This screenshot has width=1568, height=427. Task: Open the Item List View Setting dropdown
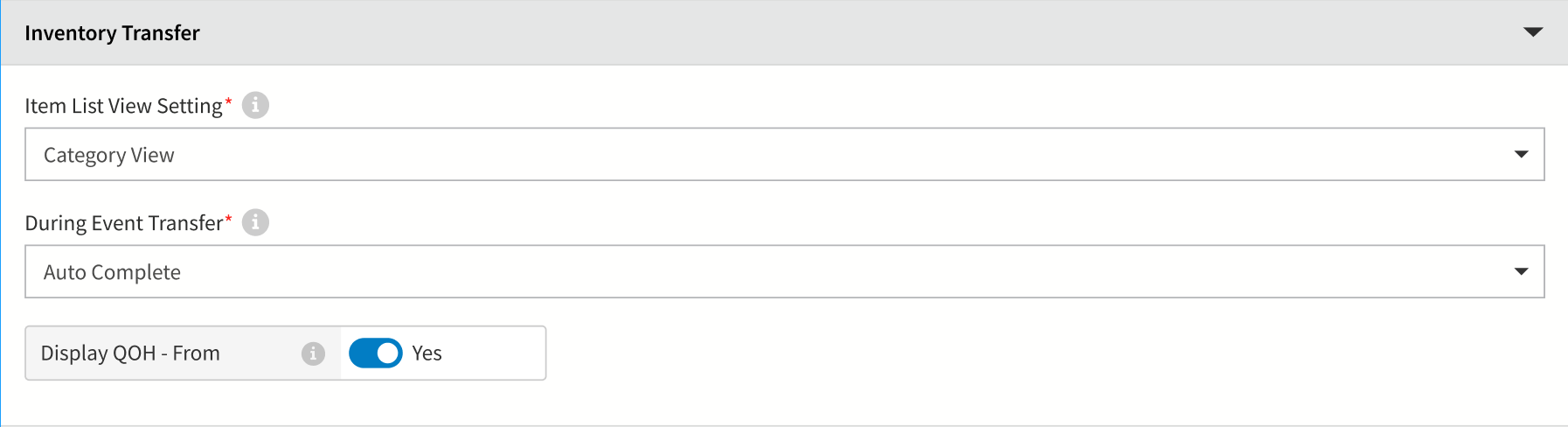coord(784,155)
